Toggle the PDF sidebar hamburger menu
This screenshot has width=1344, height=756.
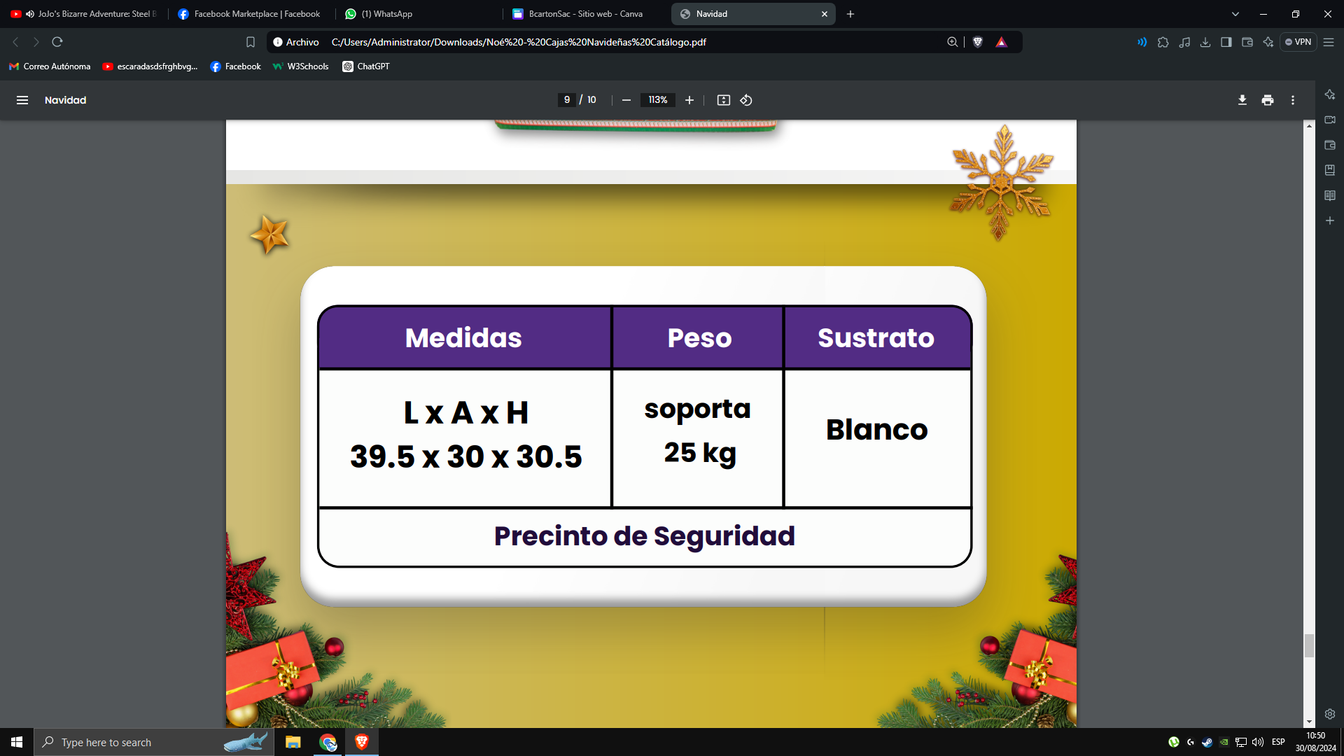coord(22,100)
